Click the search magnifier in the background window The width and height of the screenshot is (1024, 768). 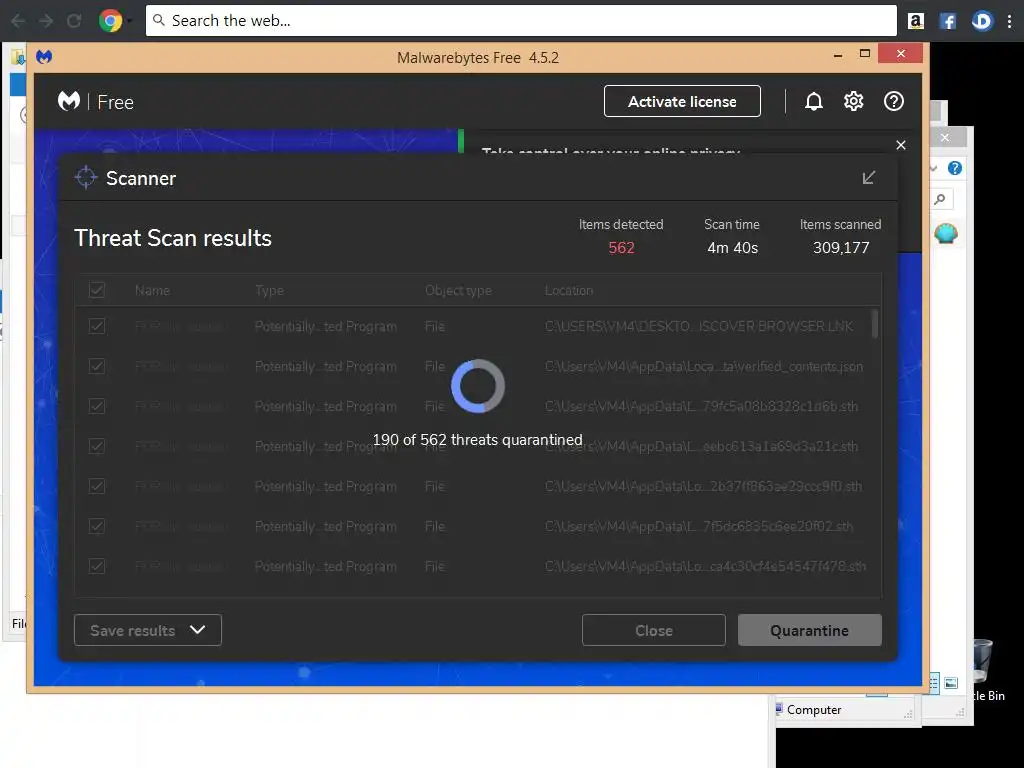click(940, 199)
